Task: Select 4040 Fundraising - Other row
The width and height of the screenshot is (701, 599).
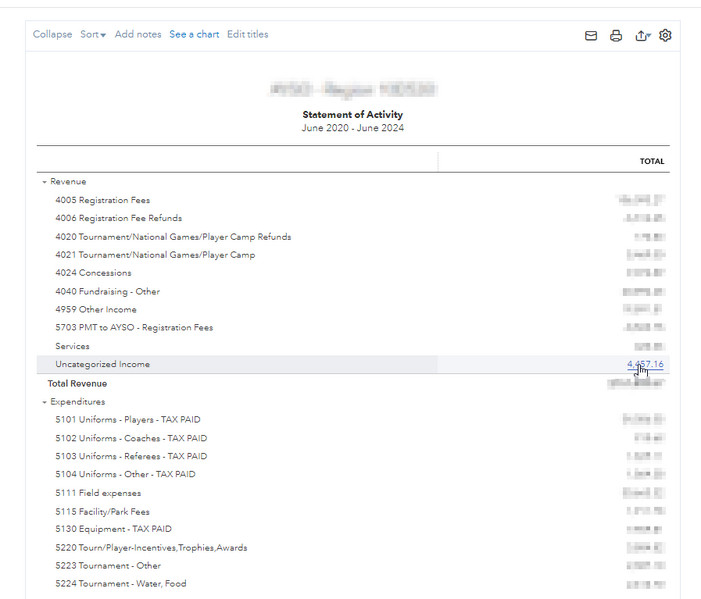Action: (x=107, y=292)
